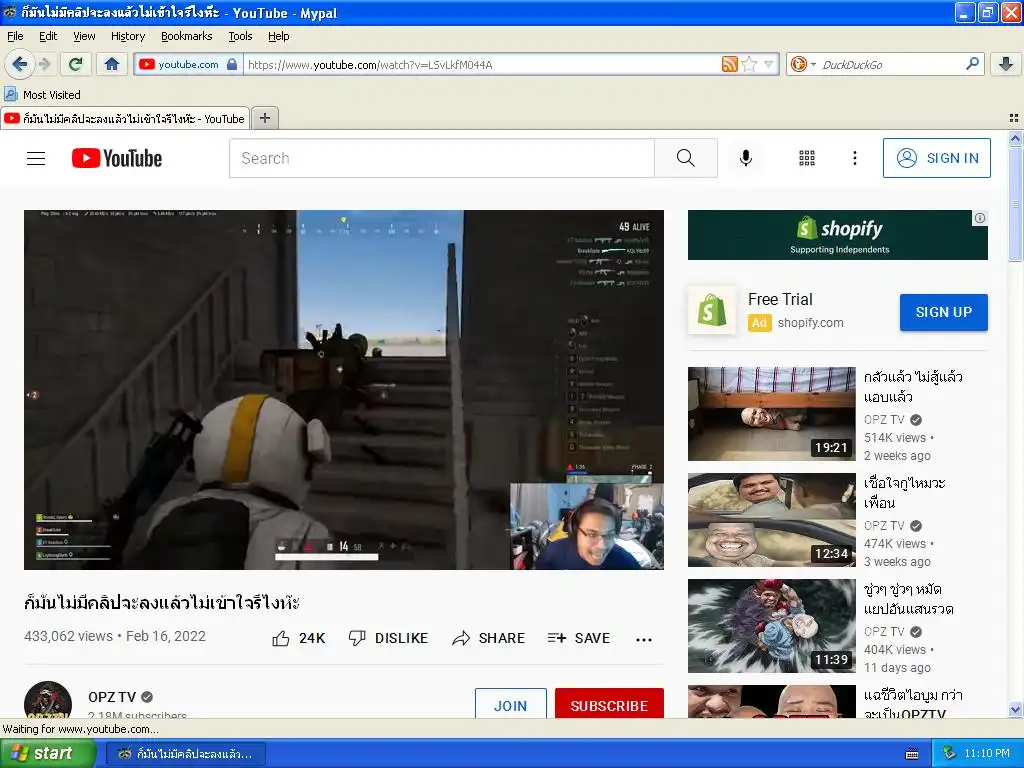
Task: Click the RSS feed icon in address bar
Action: (729, 64)
